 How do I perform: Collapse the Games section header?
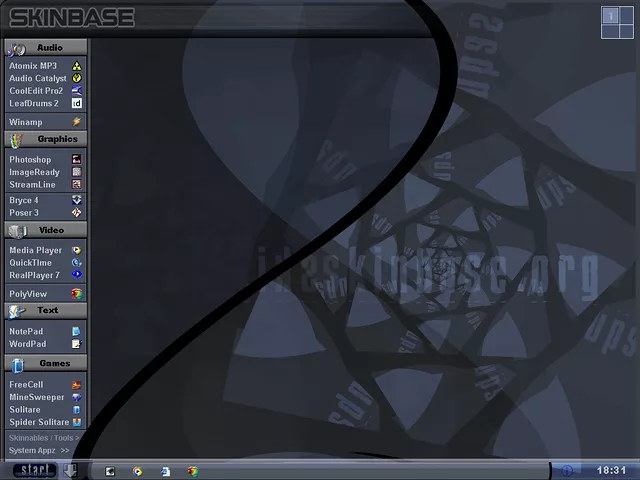[46, 363]
